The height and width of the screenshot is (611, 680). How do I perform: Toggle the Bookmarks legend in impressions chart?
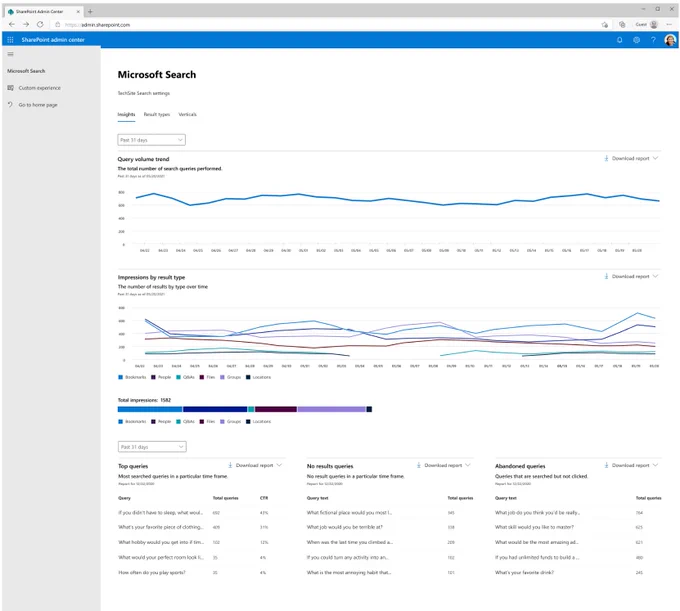pyautogui.click(x=132, y=377)
